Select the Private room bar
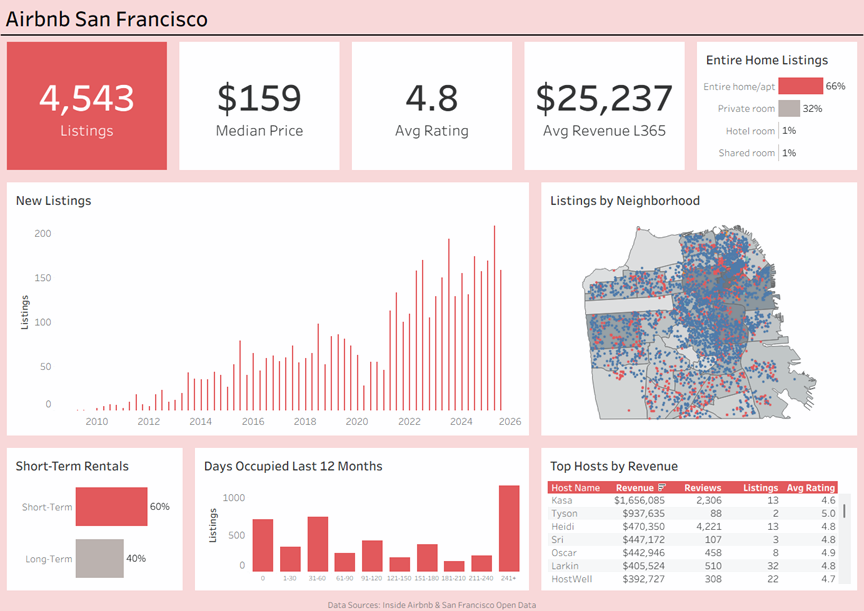This screenshot has height=611, width=864. tap(789, 108)
